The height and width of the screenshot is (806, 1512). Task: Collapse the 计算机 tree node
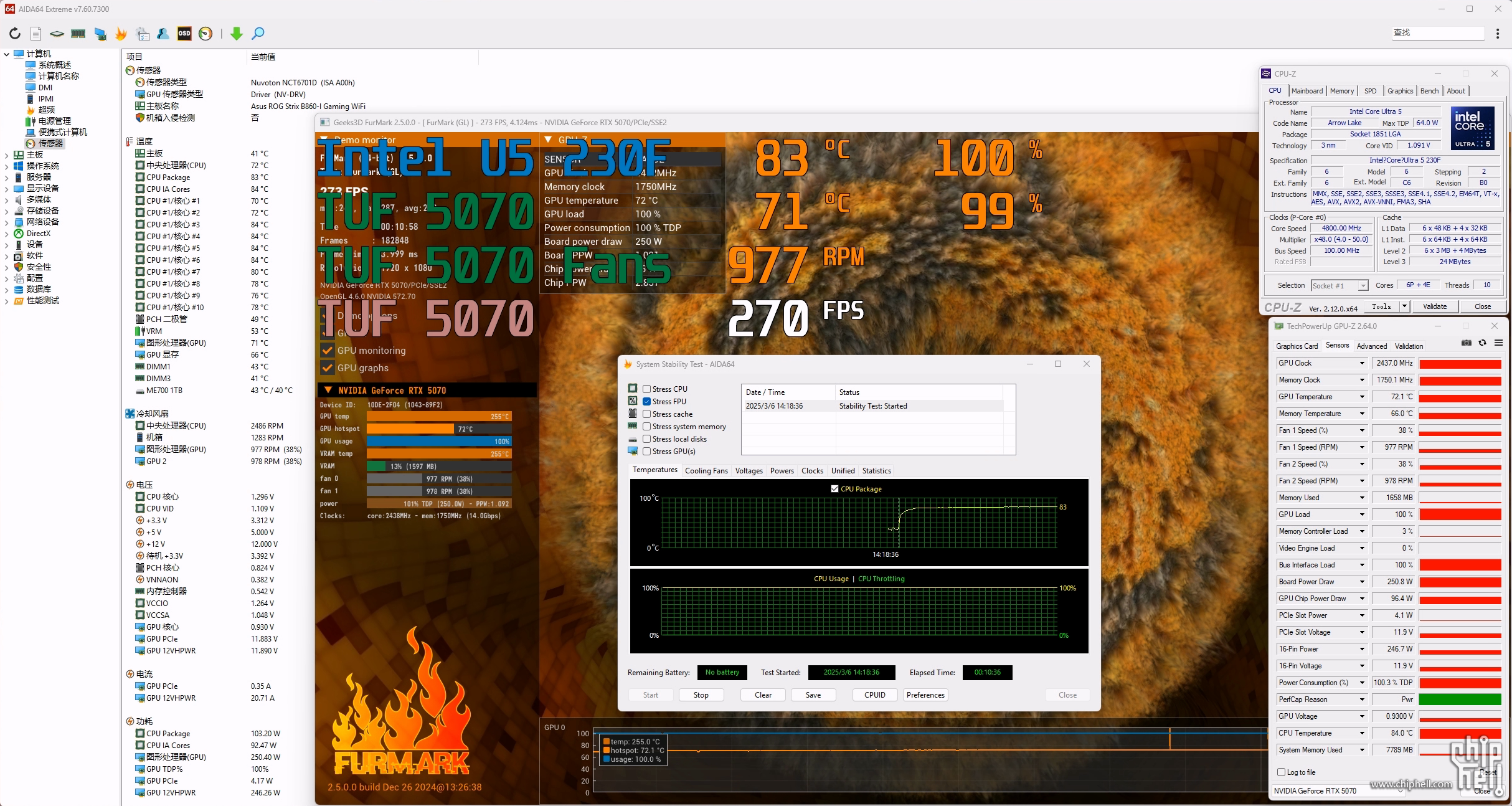click(6, 54)
